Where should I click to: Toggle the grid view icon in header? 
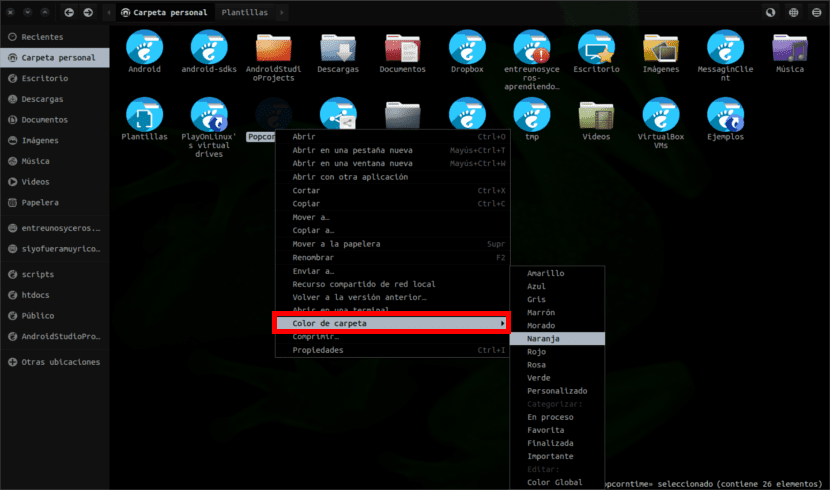793,12
